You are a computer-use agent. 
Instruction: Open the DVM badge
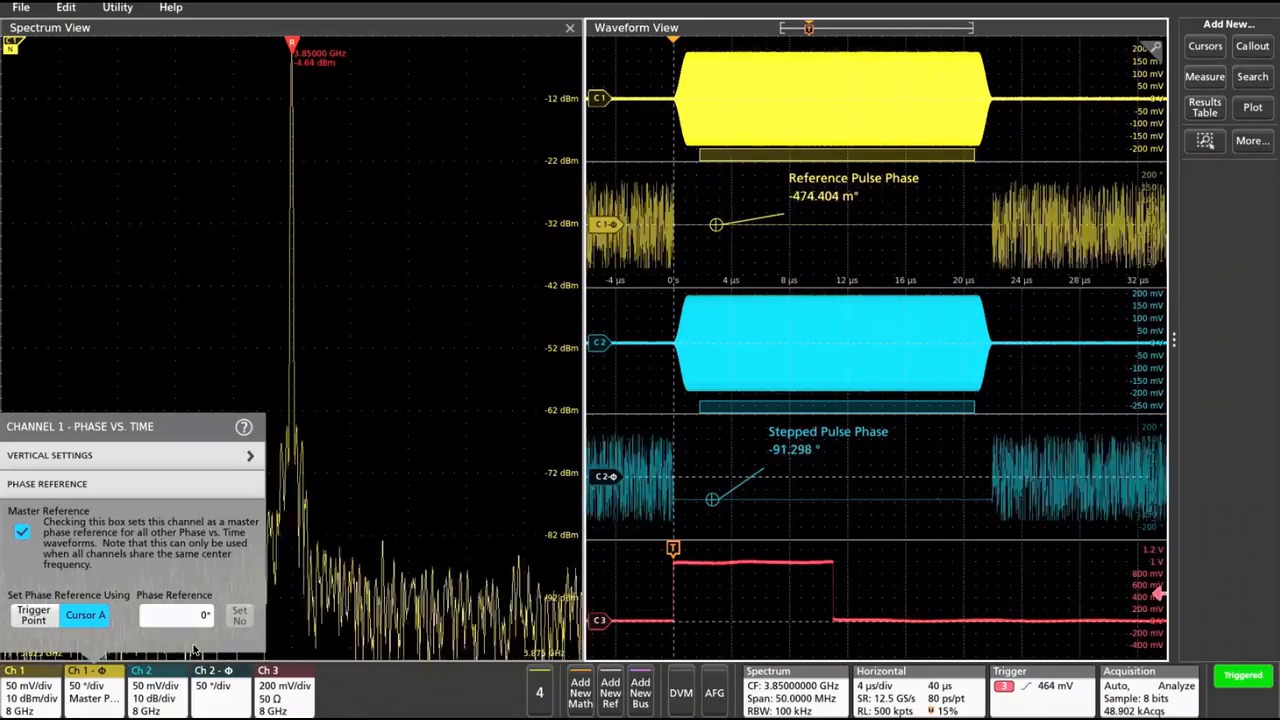681,692
